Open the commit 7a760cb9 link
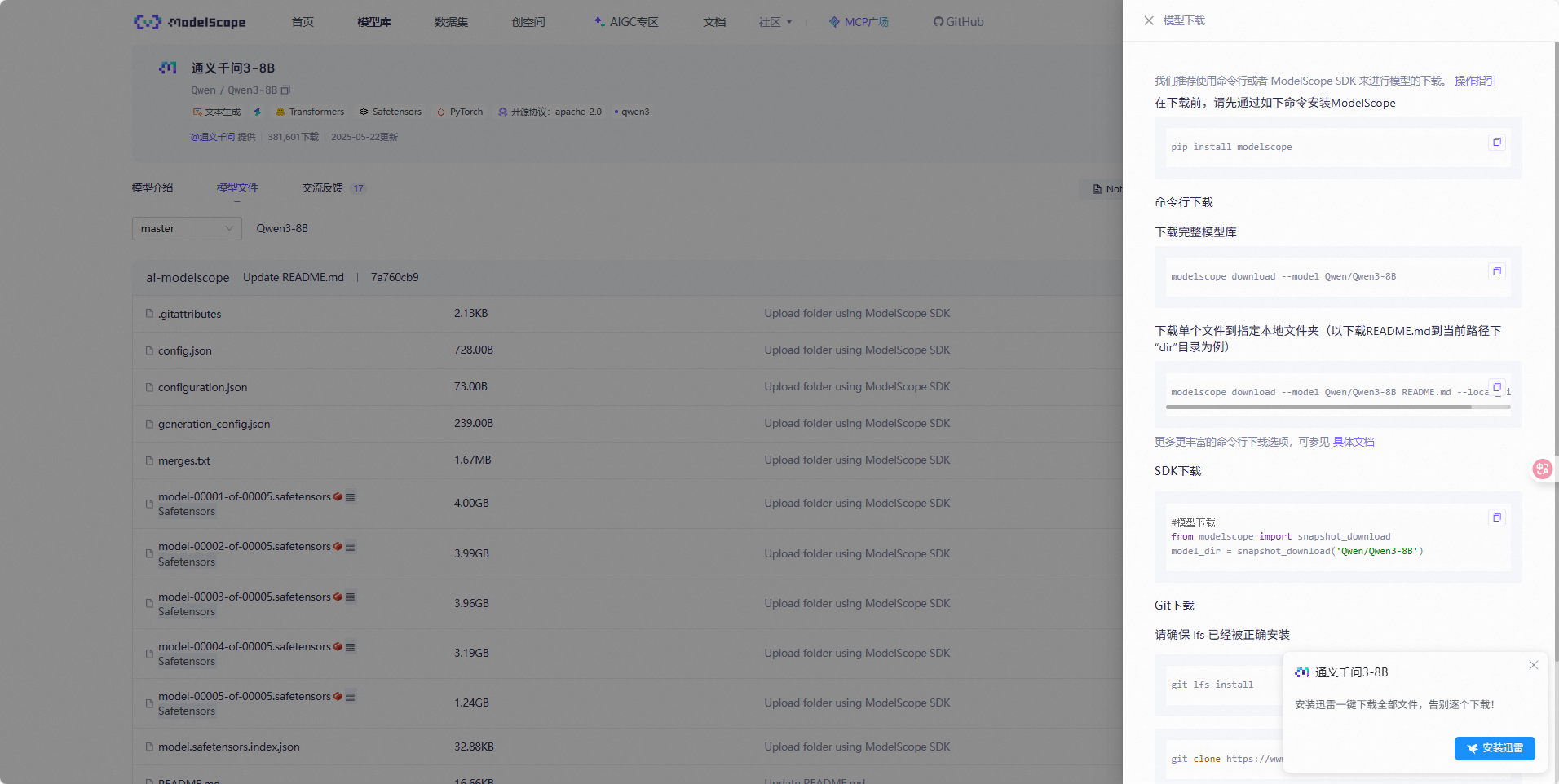 (x=395, y=277)
